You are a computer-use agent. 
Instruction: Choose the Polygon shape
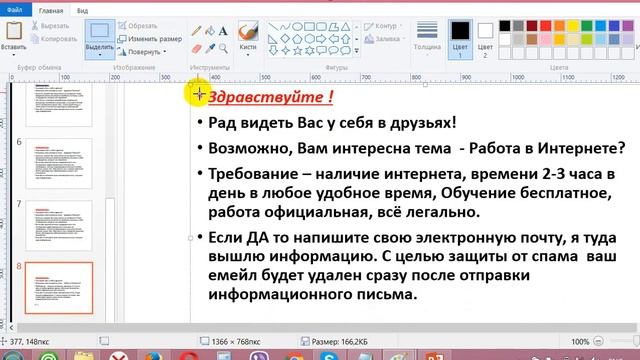(x=333, y=27)
